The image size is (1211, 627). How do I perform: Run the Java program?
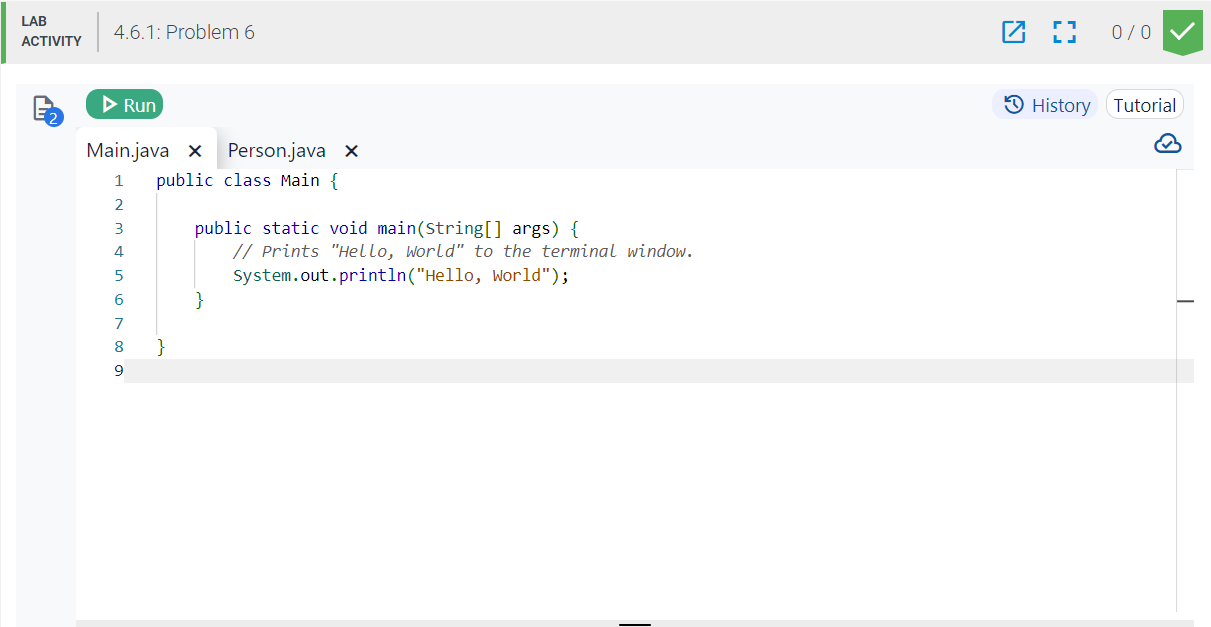[x=123, y=104]
